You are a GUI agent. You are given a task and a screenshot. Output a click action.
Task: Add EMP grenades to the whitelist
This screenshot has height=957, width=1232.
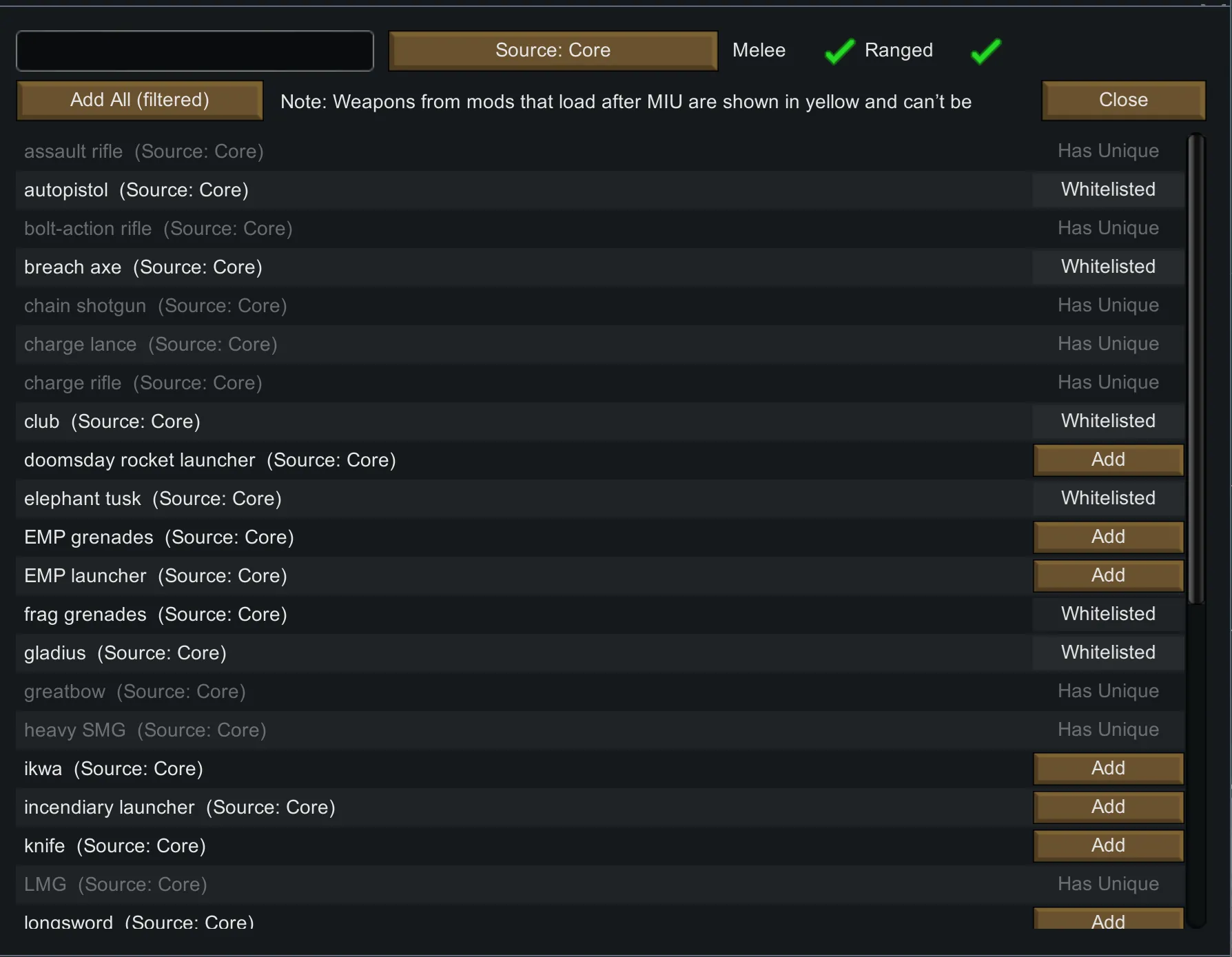coord(1108,537)
